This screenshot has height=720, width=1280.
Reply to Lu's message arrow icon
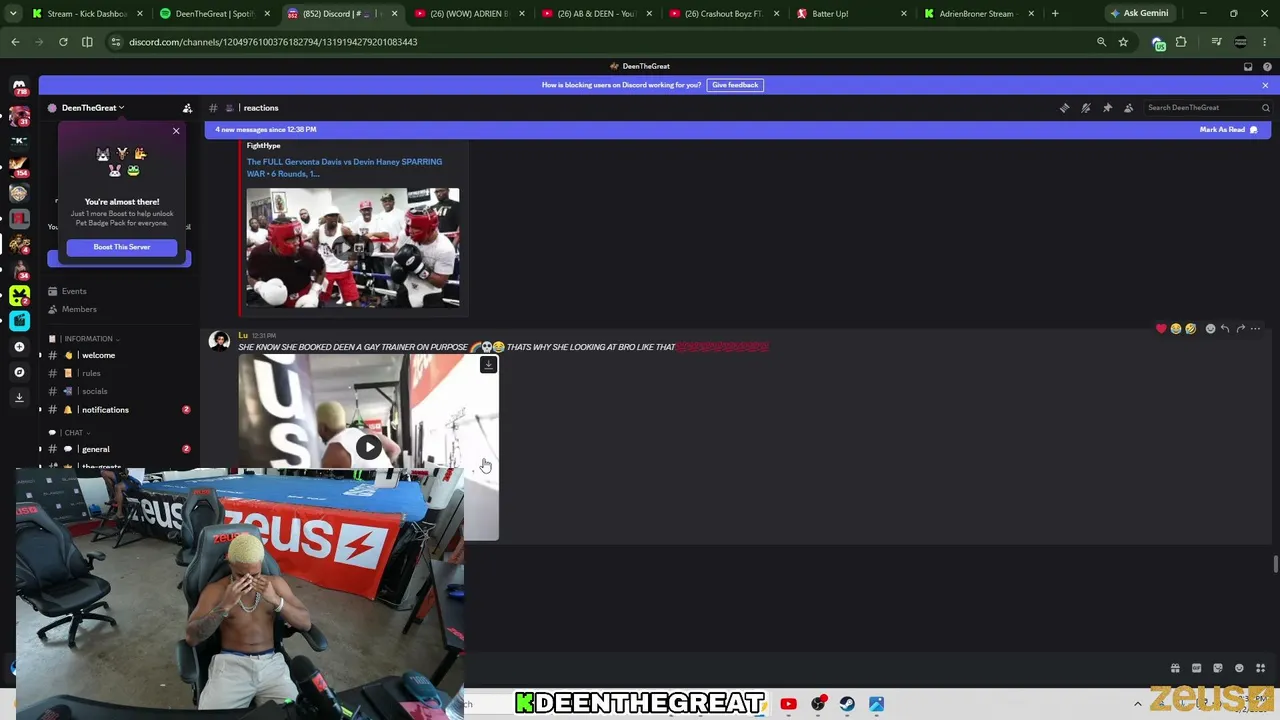point(1225,329)
